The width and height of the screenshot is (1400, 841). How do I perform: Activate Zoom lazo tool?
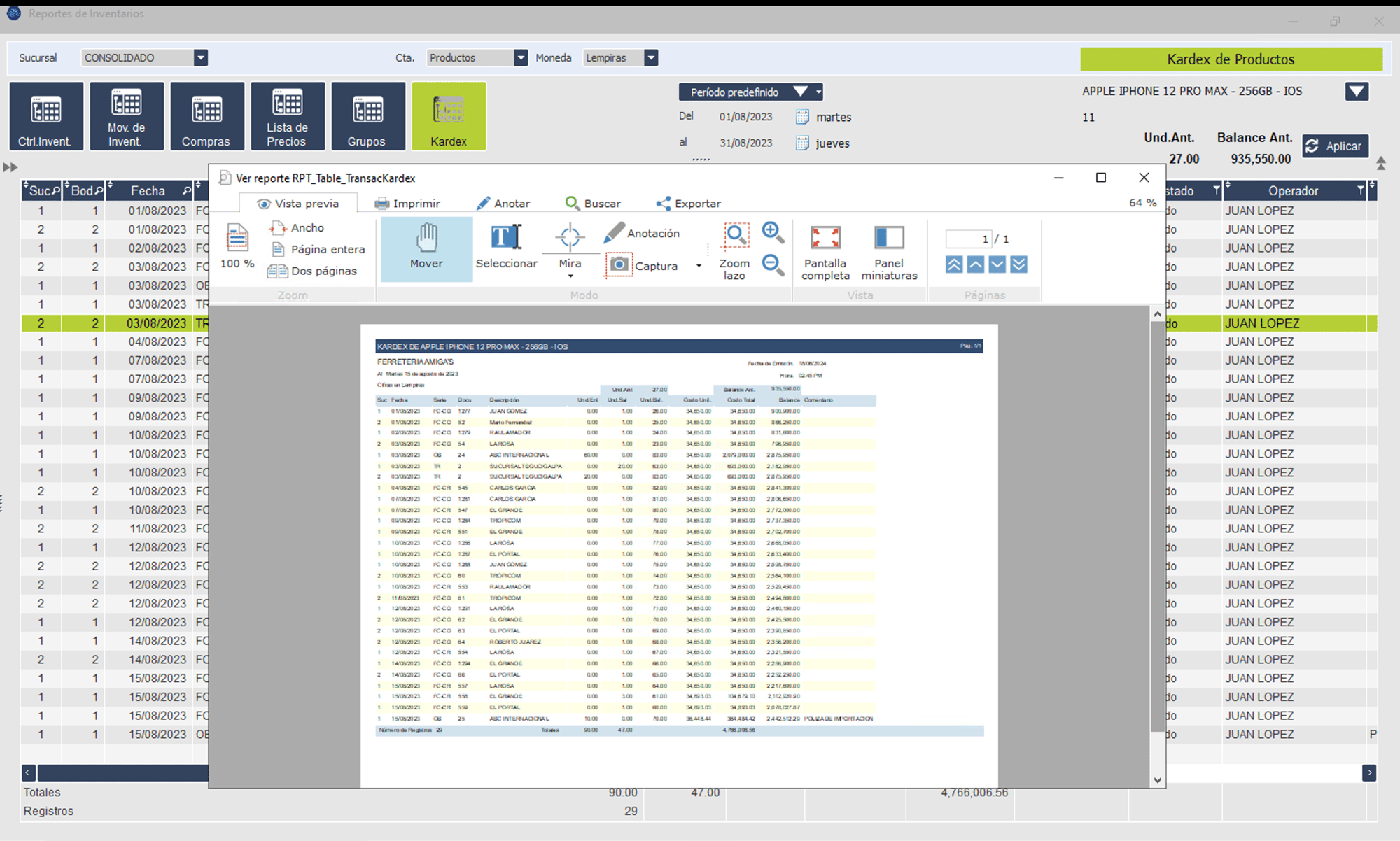point(735,252)
